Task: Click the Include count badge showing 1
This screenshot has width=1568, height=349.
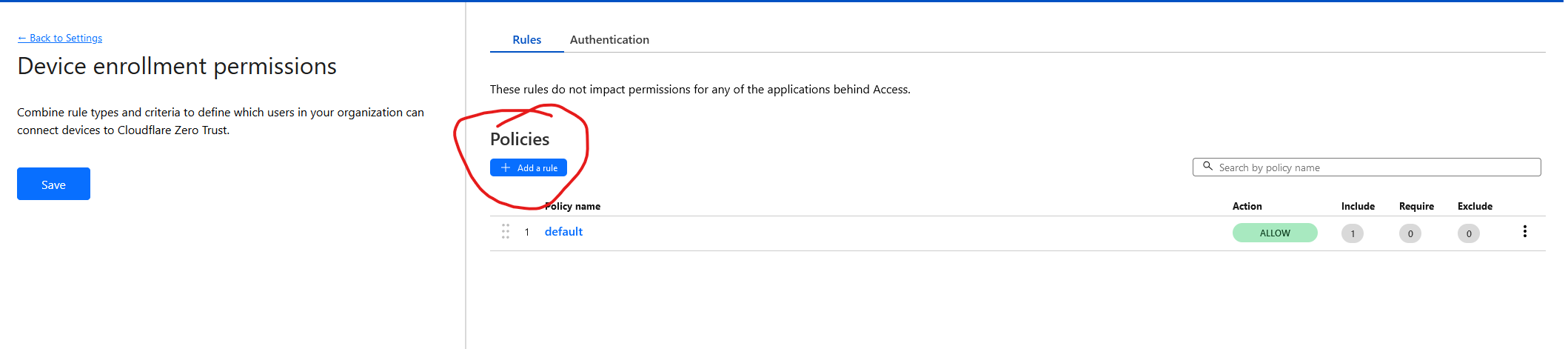Action: click(x=1352, y=233)
